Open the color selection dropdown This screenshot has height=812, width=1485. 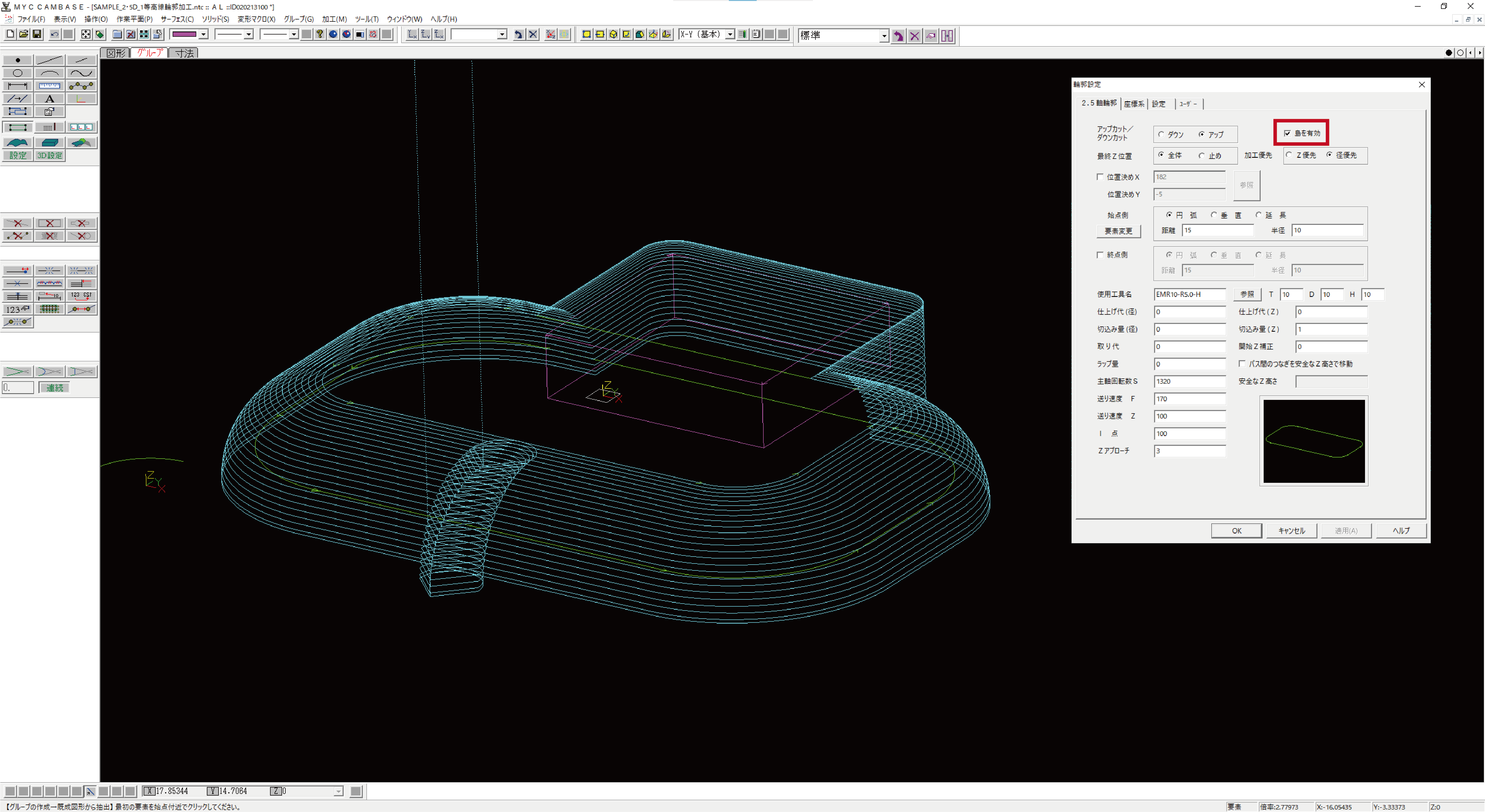(204, 35)
